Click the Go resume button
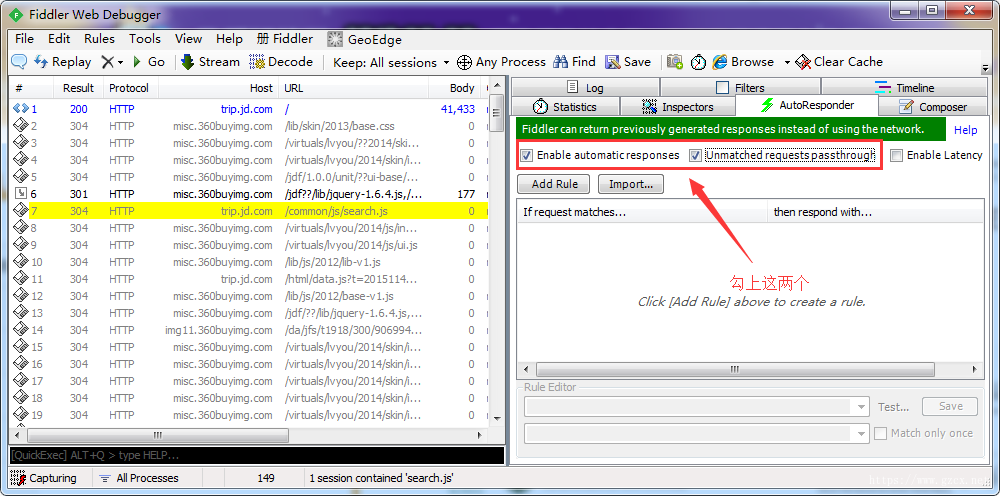The height and width of the screenshot is (496, 1000). pos(149,62)
